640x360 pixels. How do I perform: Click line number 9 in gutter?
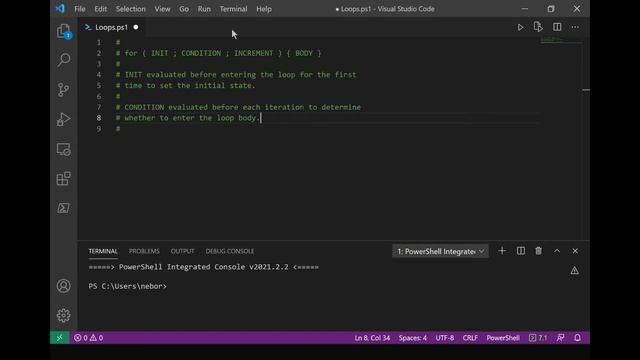coord(99,129)
